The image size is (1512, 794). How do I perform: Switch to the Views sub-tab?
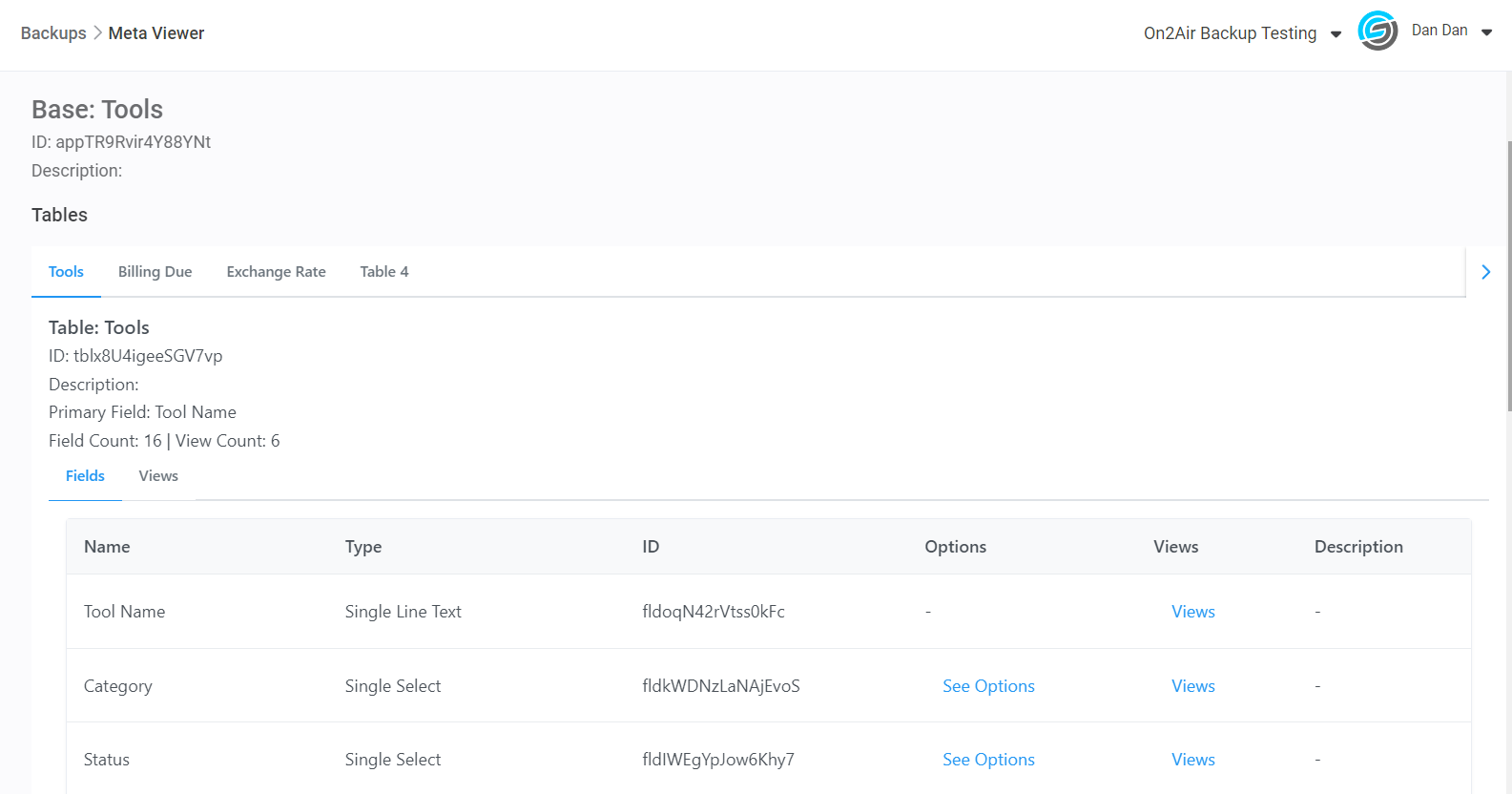coord(158,476)
